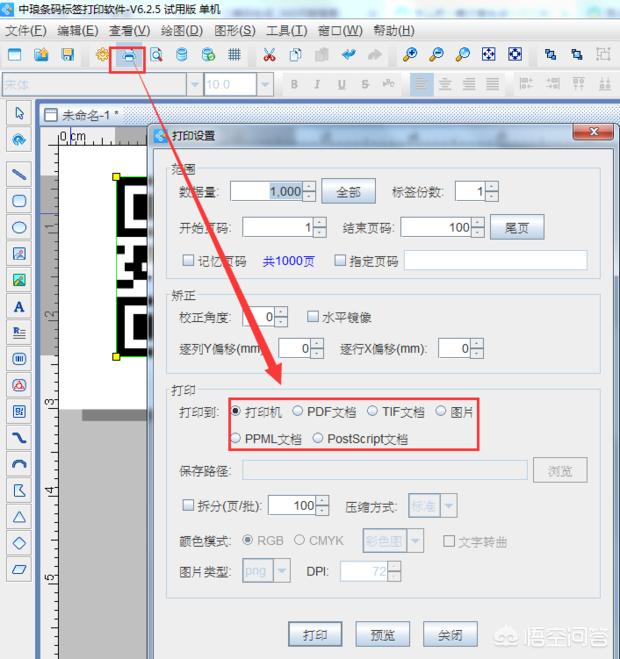
Task: Enable the 水平镜像 checkbox
Action: pyautogui.click(x=312, y=316)
